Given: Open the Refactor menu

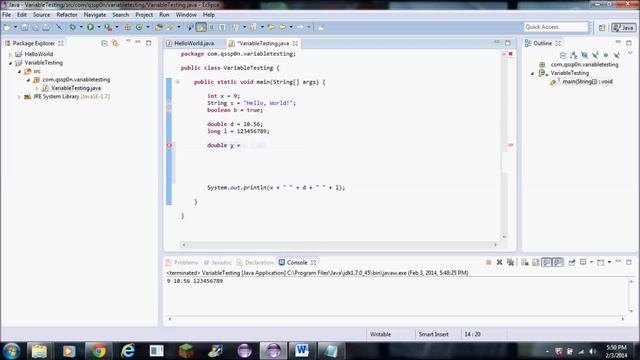Looking at the screenshot, I should click(67, 15).
